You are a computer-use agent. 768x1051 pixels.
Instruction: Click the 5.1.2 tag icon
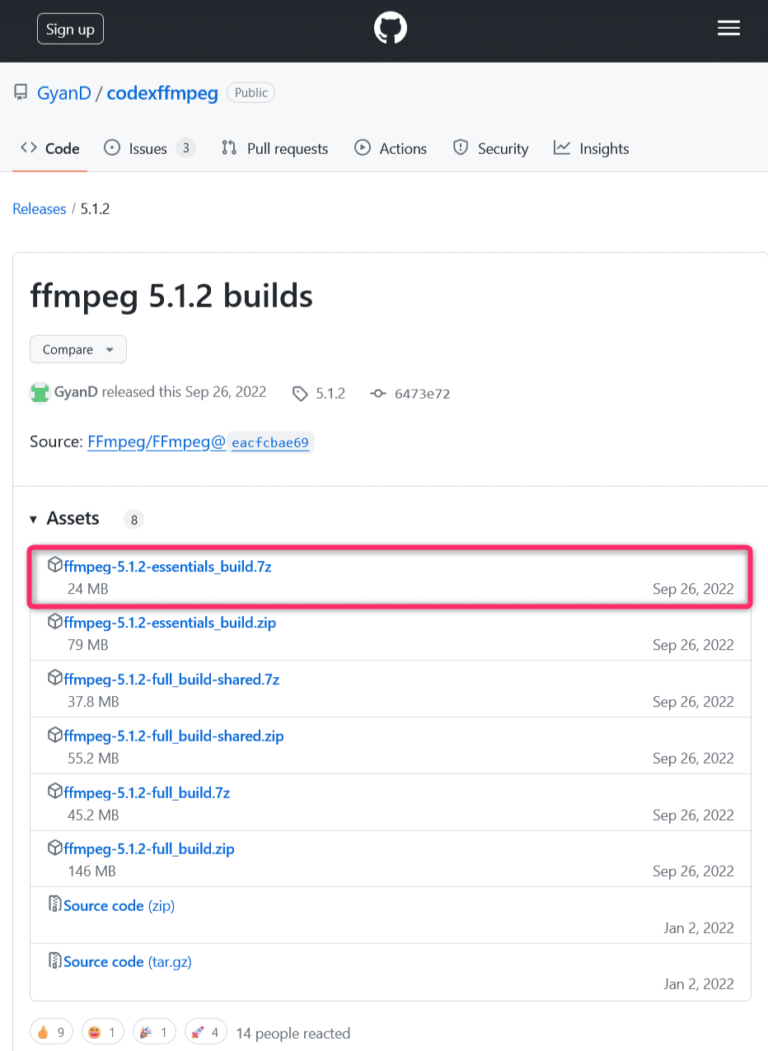point(300,394)
